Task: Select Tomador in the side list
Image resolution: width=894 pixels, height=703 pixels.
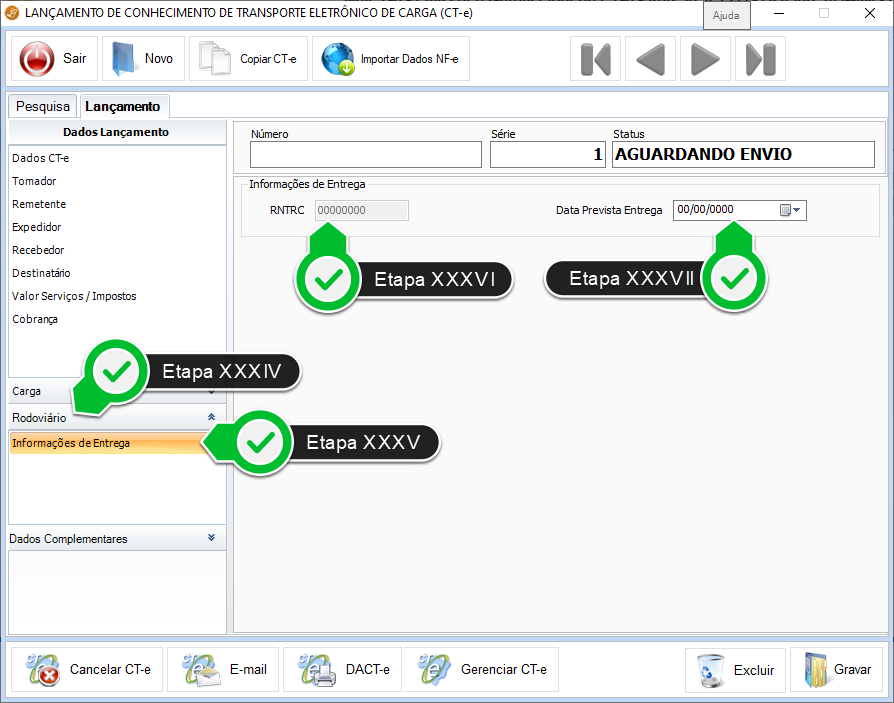Action: click(x=34, y=181)
